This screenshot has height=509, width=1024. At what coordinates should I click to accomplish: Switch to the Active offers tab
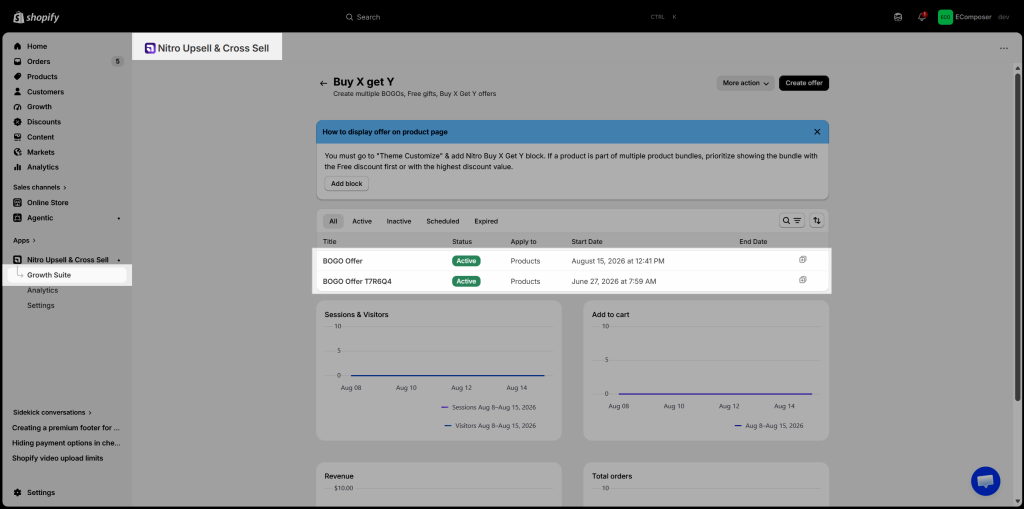pyautogui.click(x=362, y=222)
